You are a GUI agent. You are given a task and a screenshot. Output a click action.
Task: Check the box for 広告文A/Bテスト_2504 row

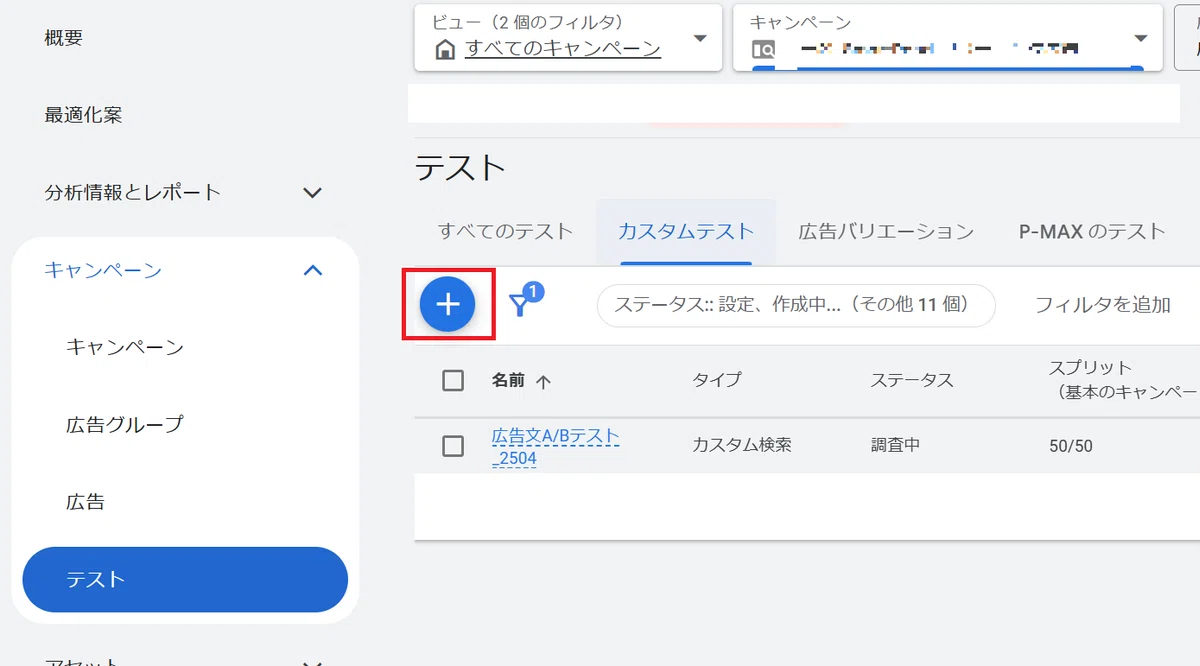453,446
